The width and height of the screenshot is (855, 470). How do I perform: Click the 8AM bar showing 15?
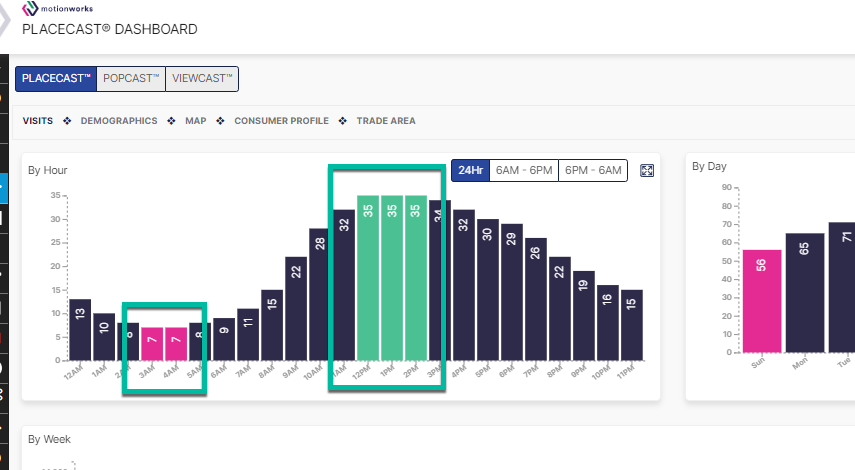(x=272, y=325)
